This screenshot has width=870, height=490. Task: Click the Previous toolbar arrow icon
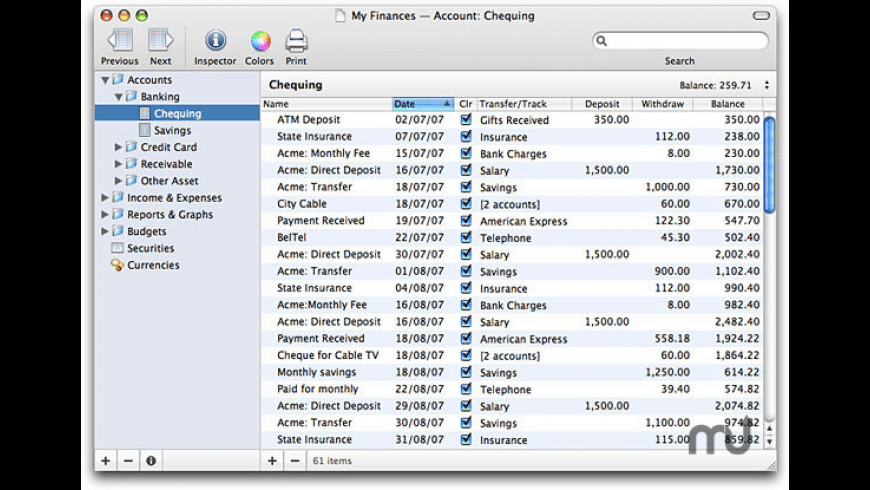120,41
